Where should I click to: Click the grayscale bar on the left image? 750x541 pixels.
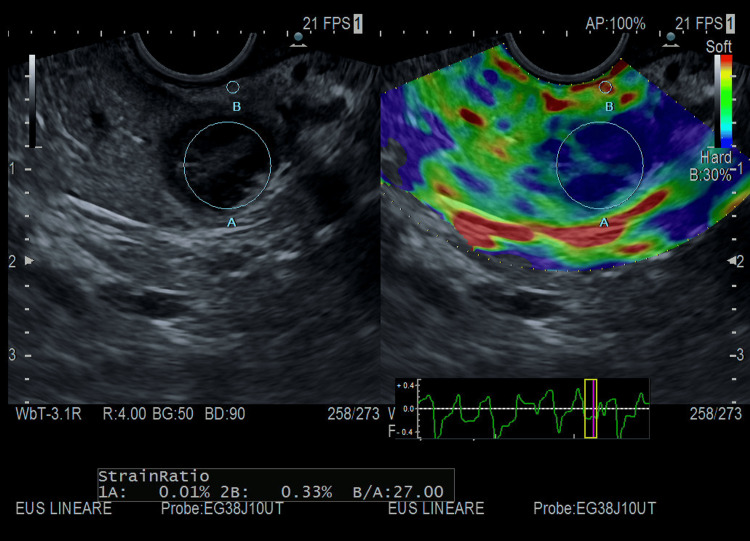32,101
